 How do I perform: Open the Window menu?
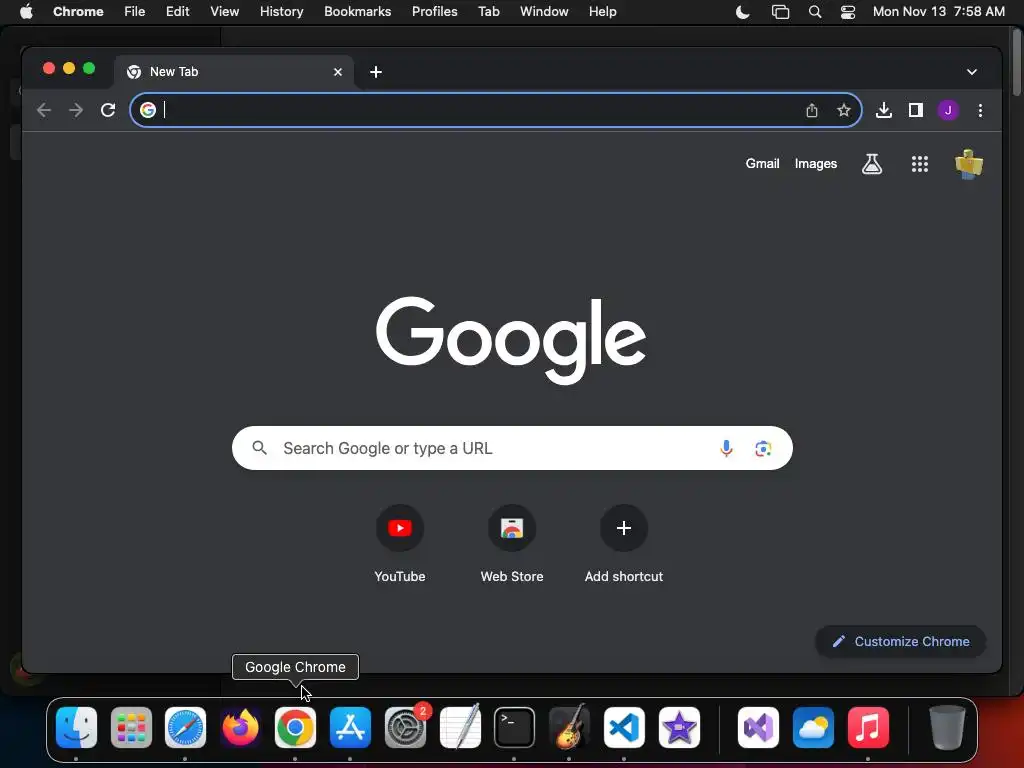tap(544, 12)
